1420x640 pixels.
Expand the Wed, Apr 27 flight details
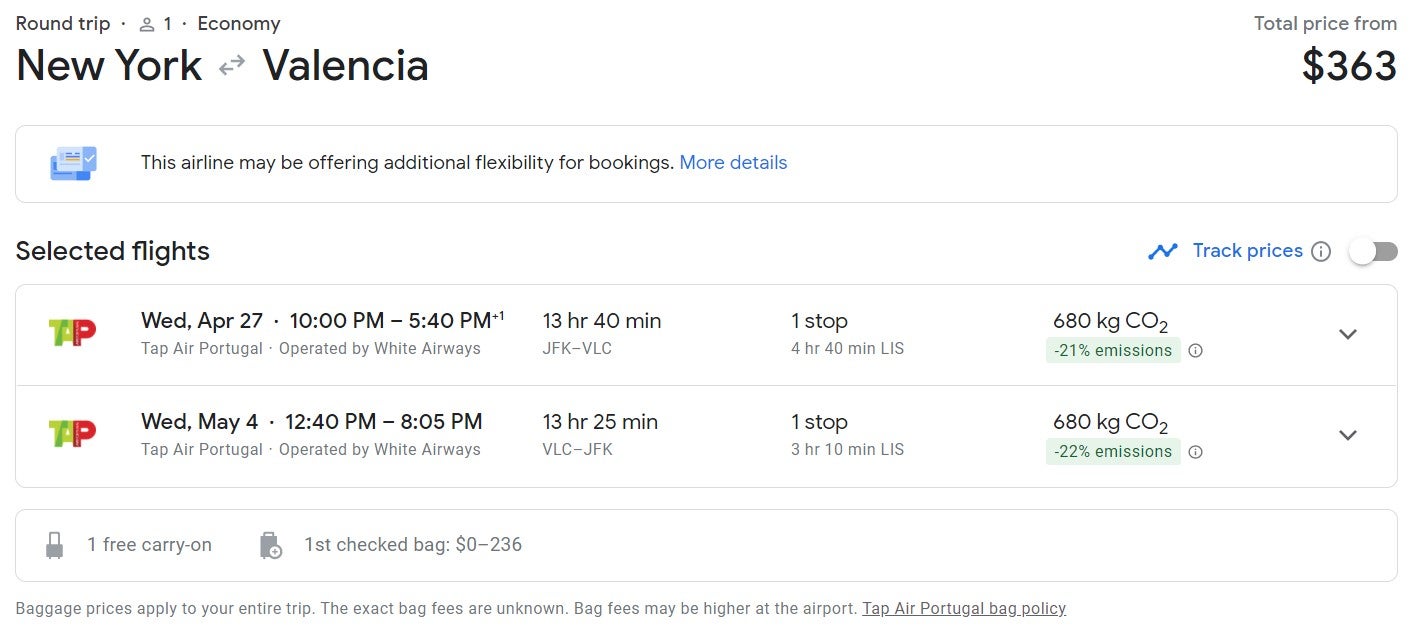tap(1348, 334)
